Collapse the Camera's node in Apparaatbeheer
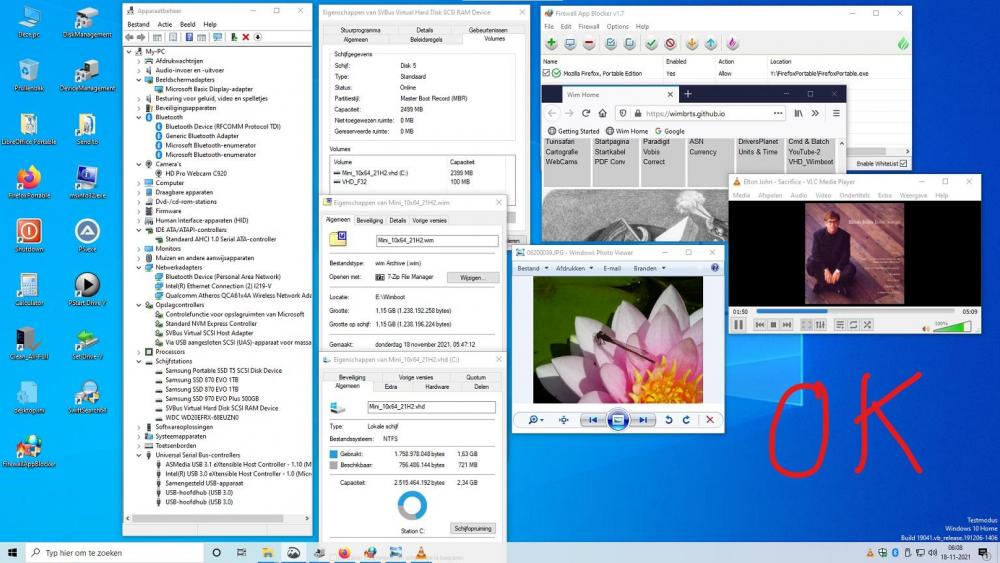The height and width of the screenshot is (563, 1000). [x=139, y=164]
